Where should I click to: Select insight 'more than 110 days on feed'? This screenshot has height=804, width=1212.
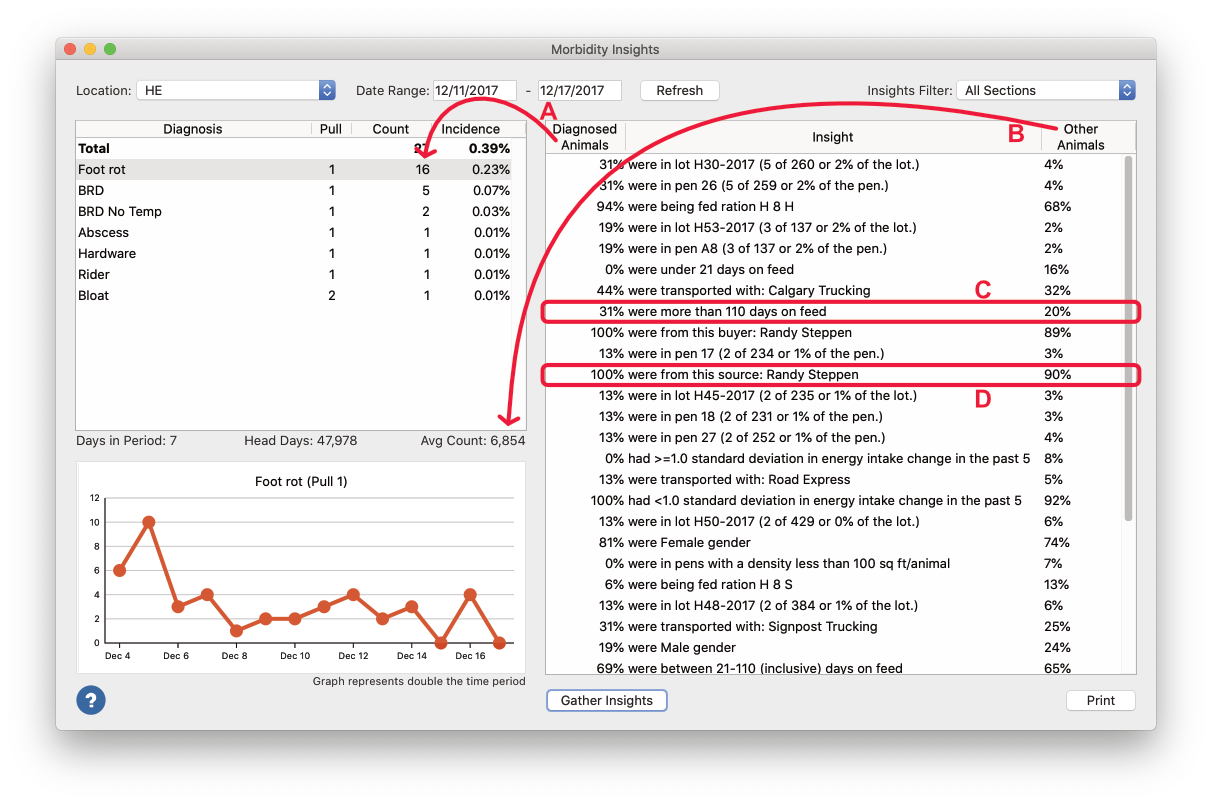coord(834,311)
